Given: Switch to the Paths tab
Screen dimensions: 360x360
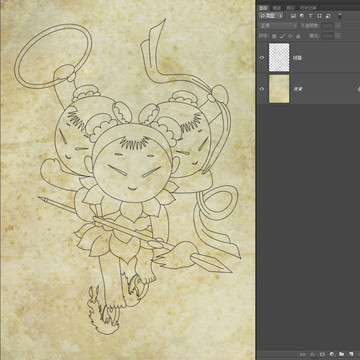Looking at the screenshot, I should coord(290,8).
